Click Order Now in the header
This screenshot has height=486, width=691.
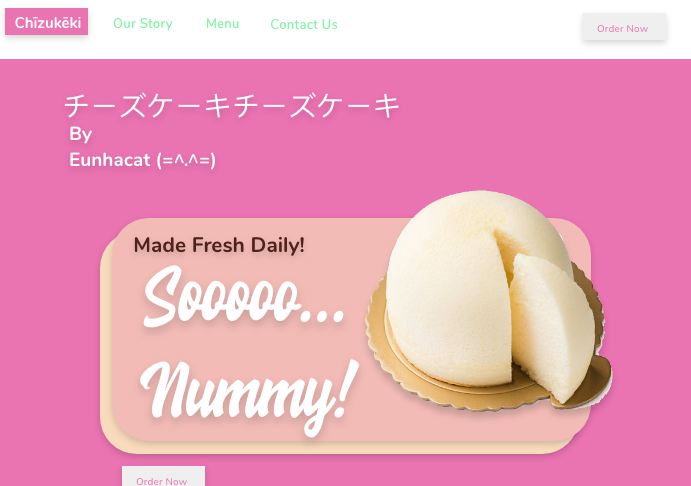pyautogui.click(x=624, y=27)
